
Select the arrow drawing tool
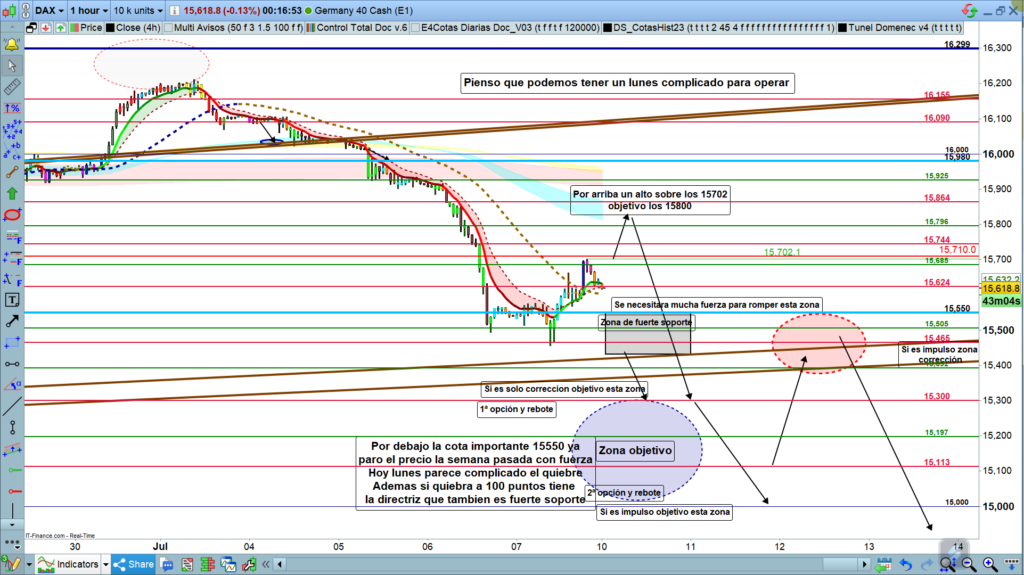(x=12, y=320)
